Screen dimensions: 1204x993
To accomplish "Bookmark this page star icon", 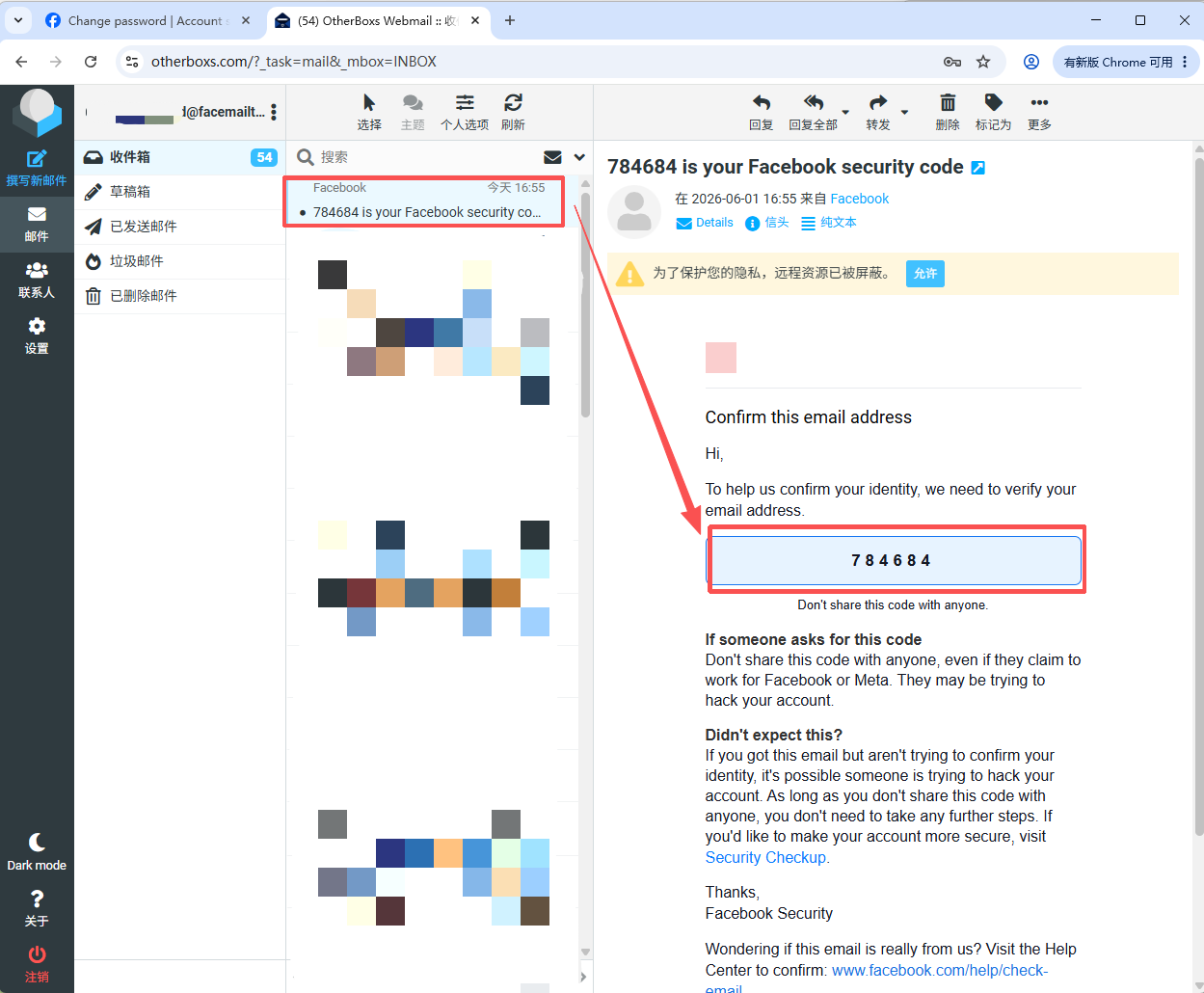I will [x=983, y=62].
